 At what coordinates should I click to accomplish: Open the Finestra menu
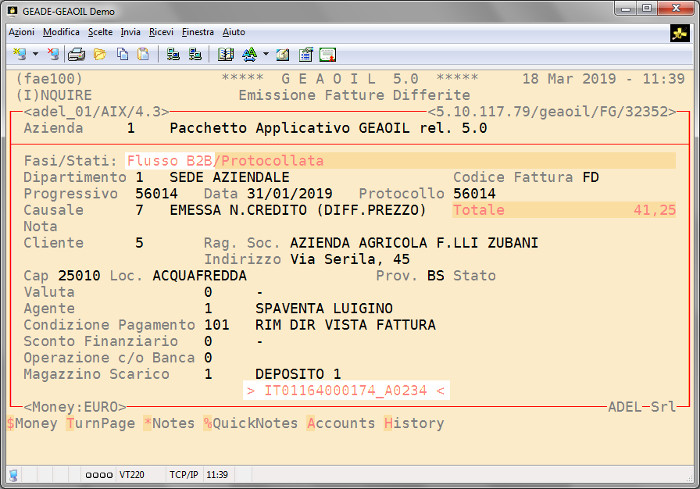198,32
